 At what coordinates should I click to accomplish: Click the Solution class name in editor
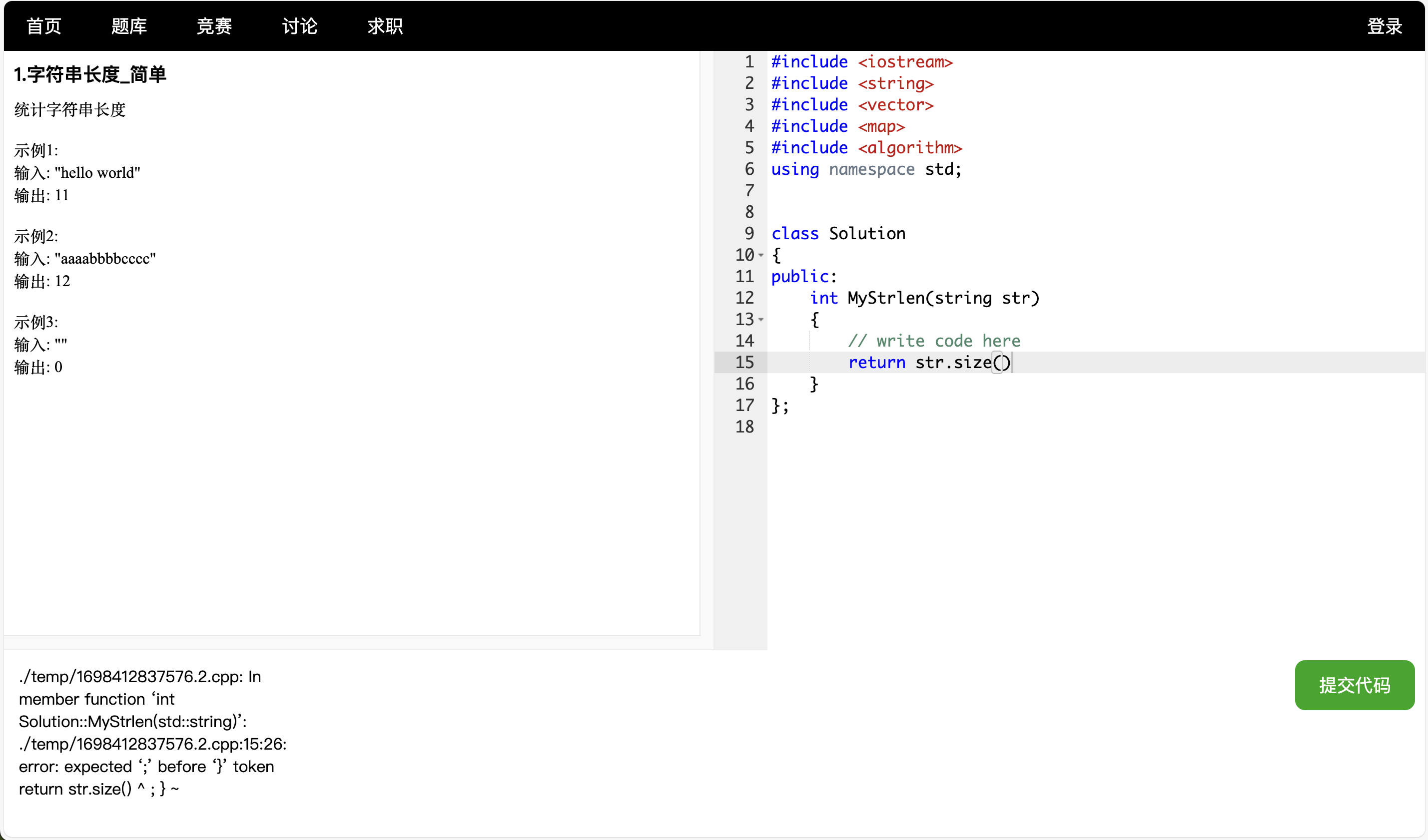[x=867, y=233]
